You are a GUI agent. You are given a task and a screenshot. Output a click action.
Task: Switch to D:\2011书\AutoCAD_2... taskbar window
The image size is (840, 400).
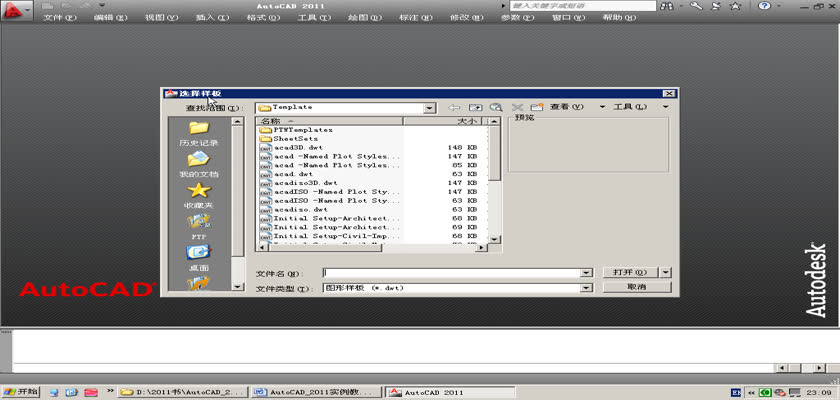pos(184,393)
